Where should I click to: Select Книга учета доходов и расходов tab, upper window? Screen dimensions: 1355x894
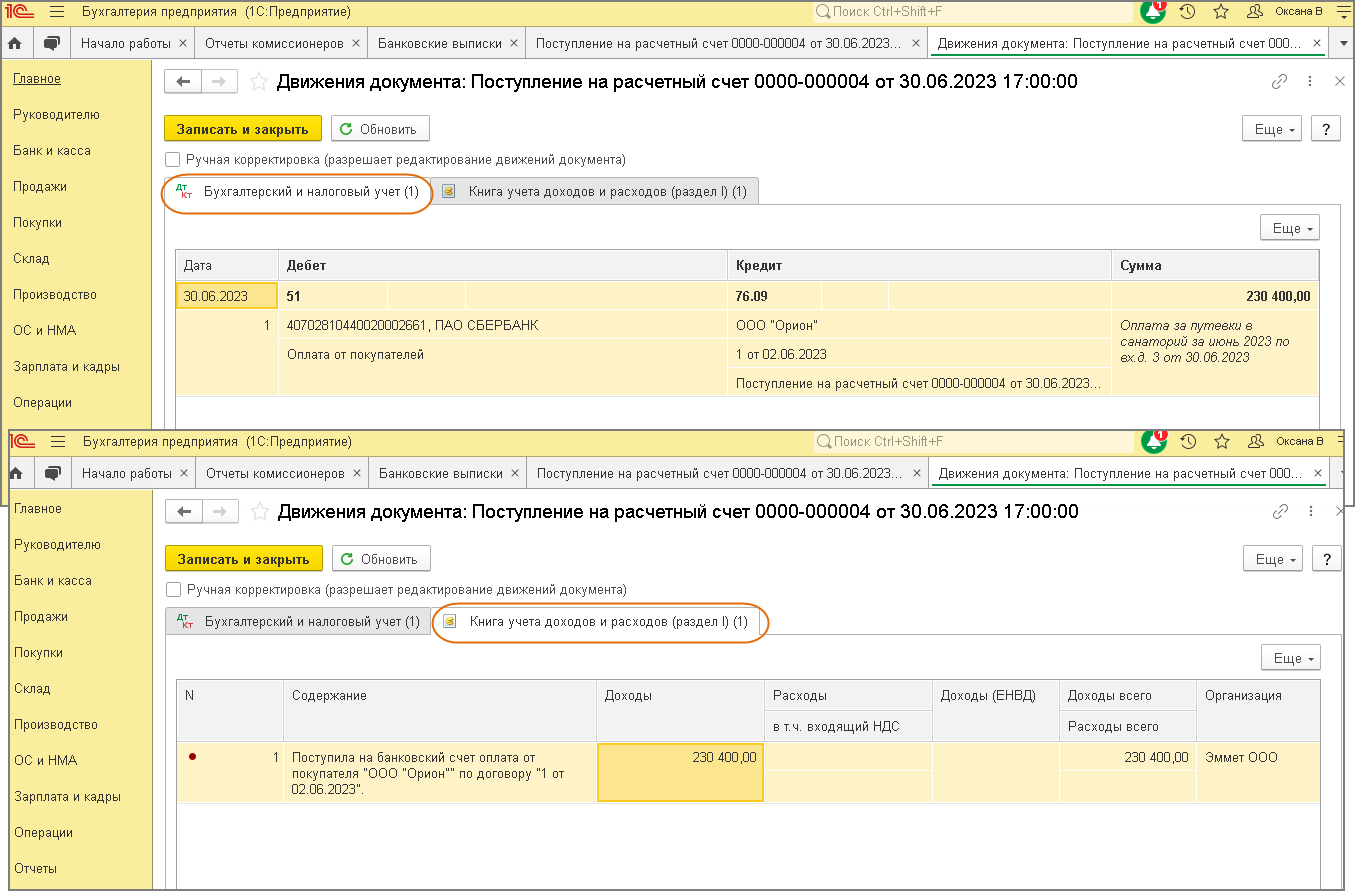click(x=595, y=191)
